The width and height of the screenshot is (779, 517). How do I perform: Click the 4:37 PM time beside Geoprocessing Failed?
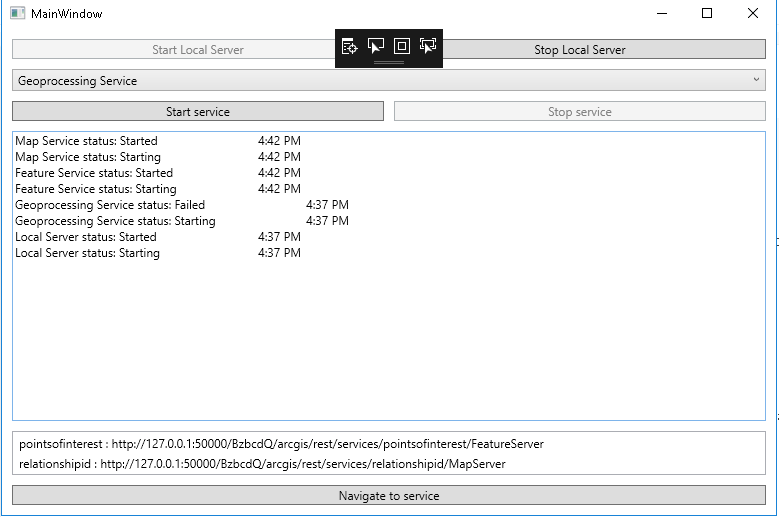(327, 205)
